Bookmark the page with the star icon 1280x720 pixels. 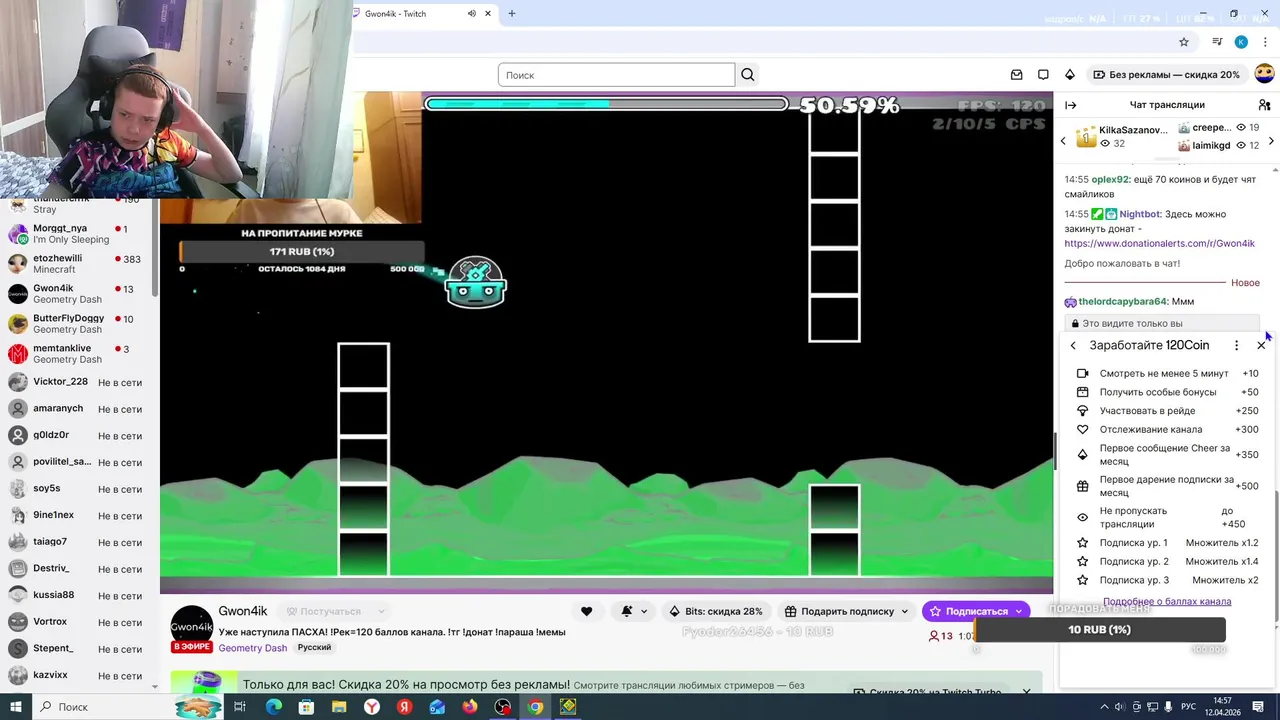(1184, 42)
